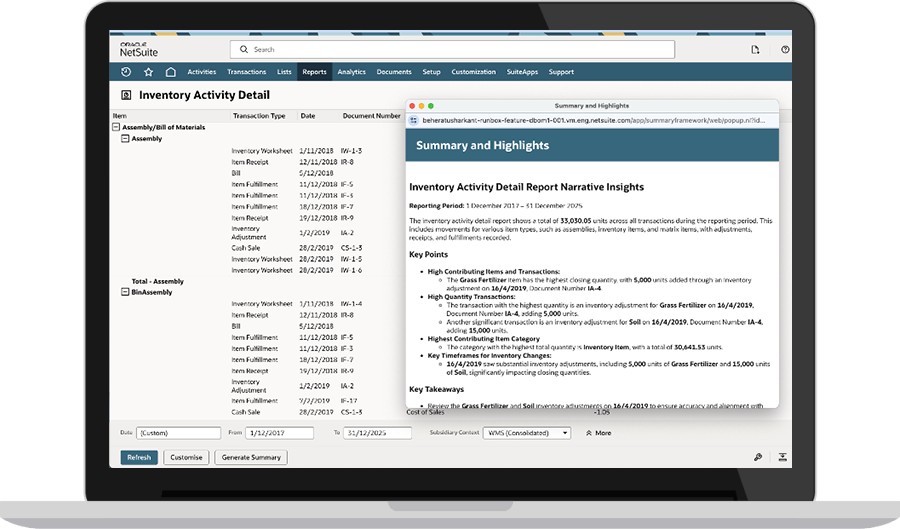Click the wrench icon in footer bar
Viewport: 900px width, 529px height.
(x=758, y=457)
